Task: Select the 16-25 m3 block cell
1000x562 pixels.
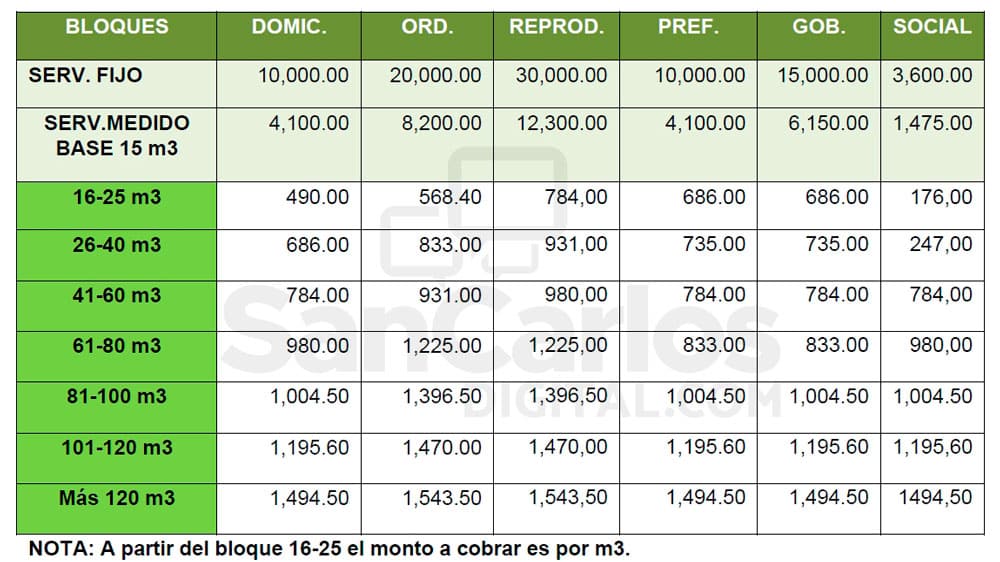Action: tap(117, 205)
